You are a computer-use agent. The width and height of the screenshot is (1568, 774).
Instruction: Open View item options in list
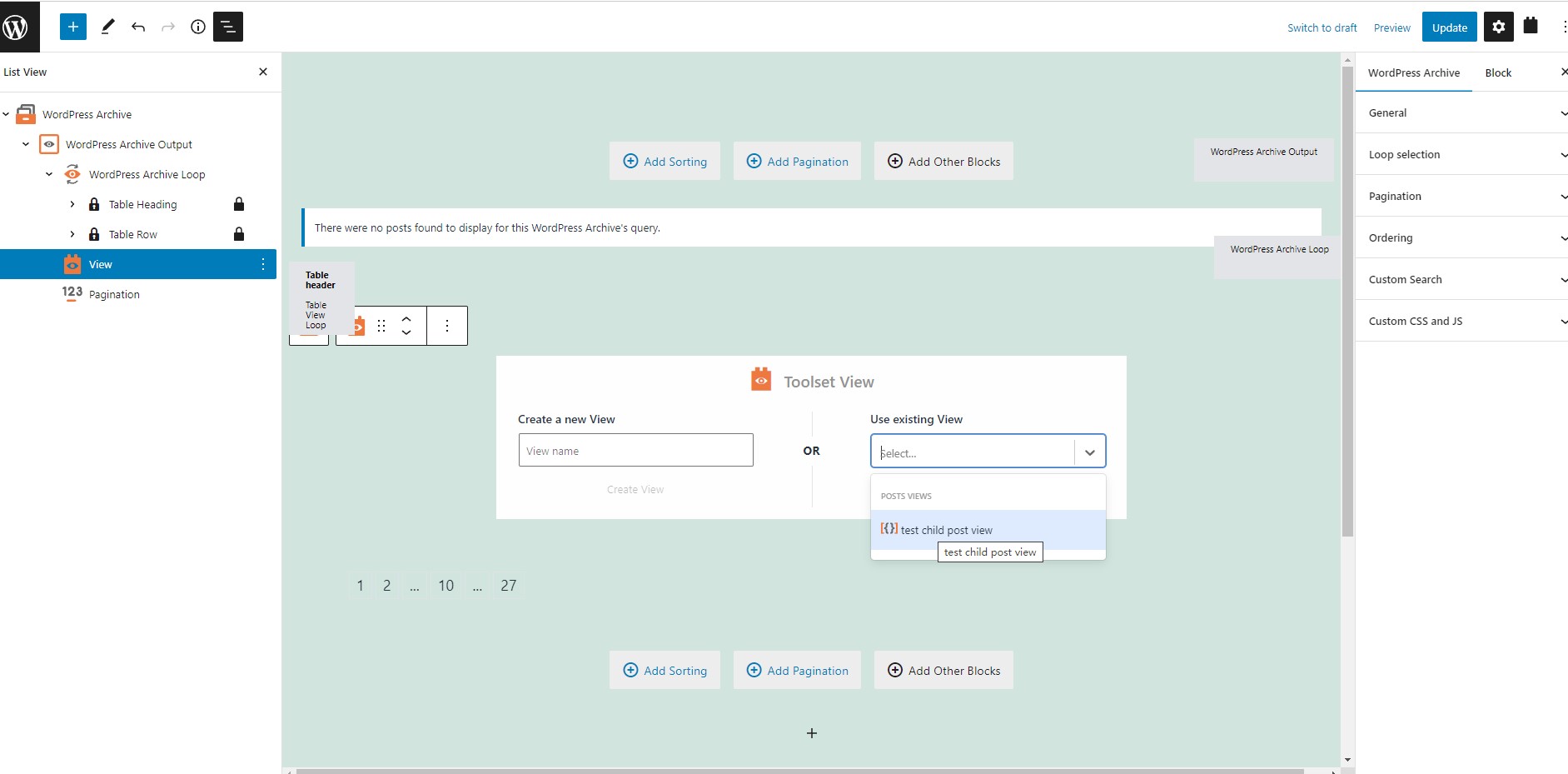(263, 264)
